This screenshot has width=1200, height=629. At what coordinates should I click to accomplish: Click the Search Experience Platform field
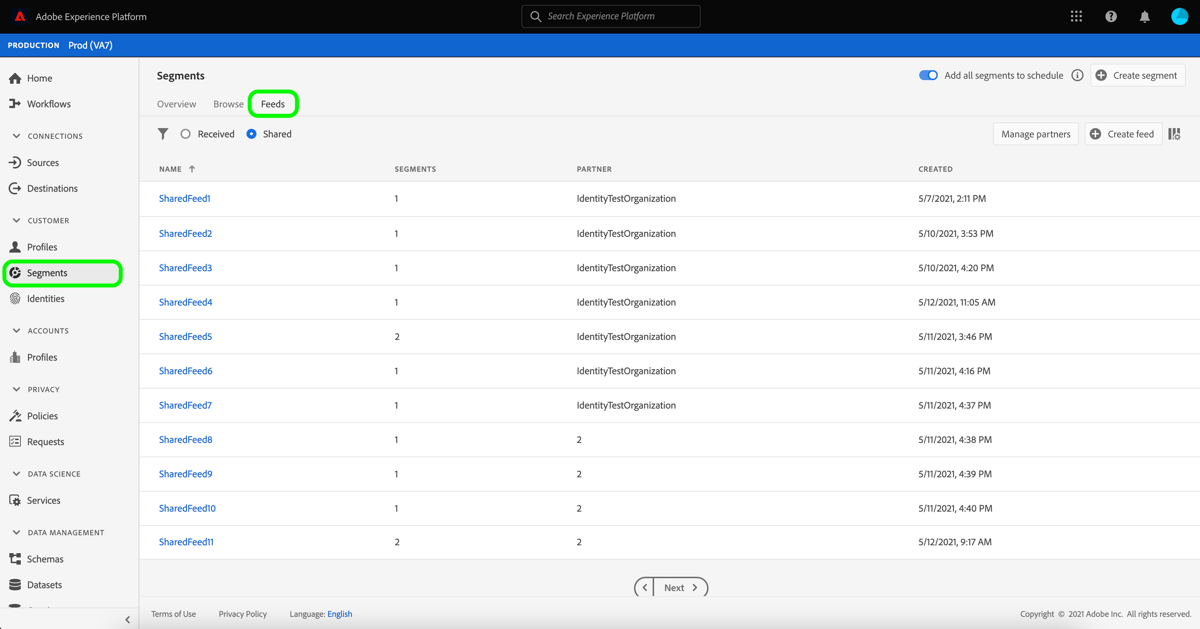[610, 16]
